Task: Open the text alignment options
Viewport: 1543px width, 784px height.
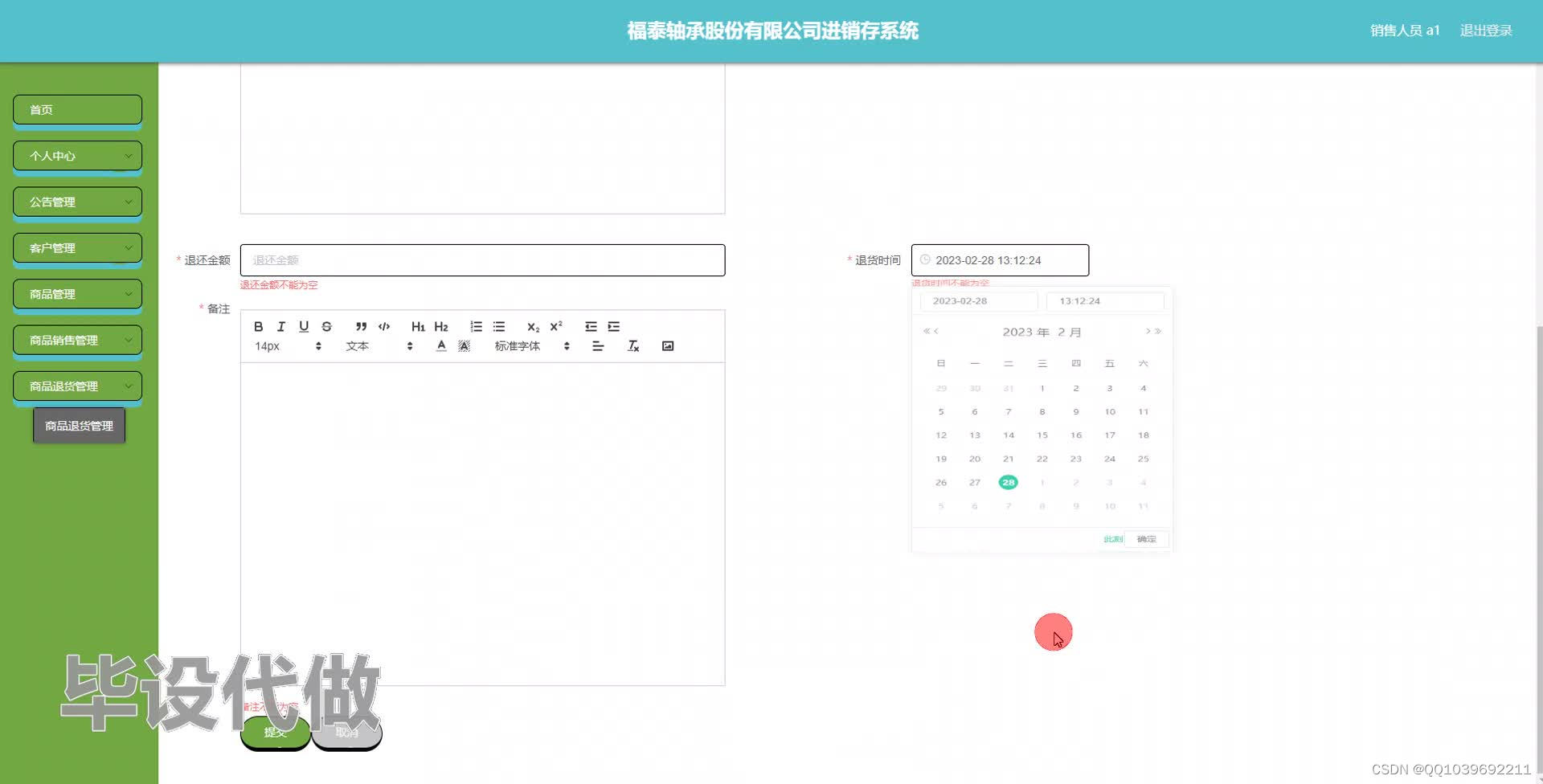Action: click(598, 346)
